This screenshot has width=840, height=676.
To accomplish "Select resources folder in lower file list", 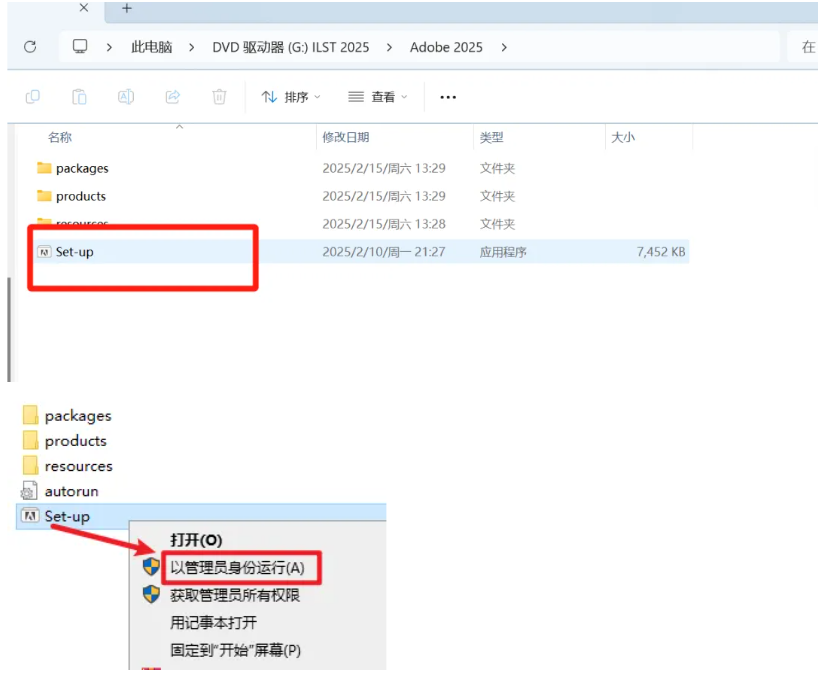I will (x=79, y=466).
